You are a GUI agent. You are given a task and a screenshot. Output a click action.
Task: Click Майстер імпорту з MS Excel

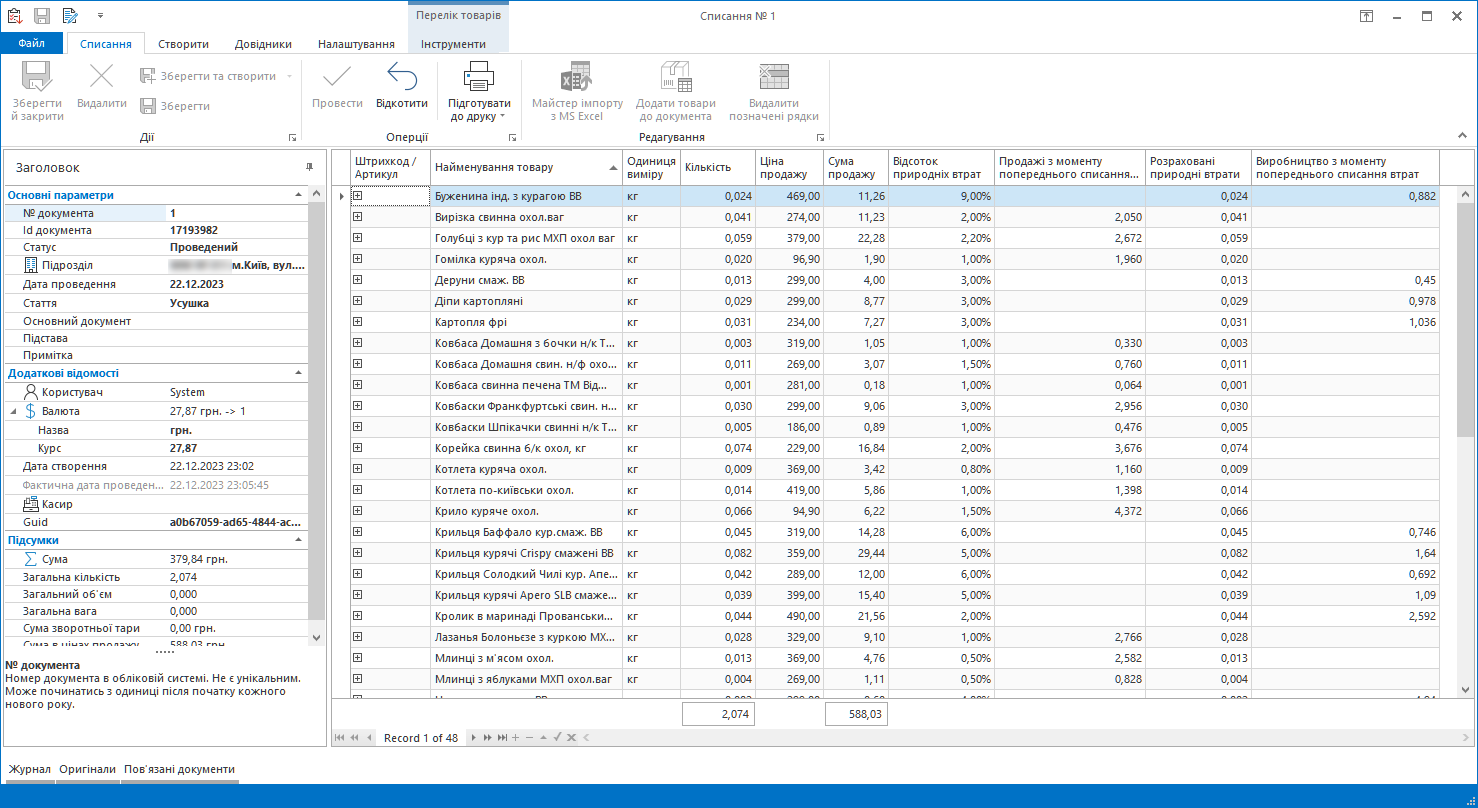coord(577,91)
